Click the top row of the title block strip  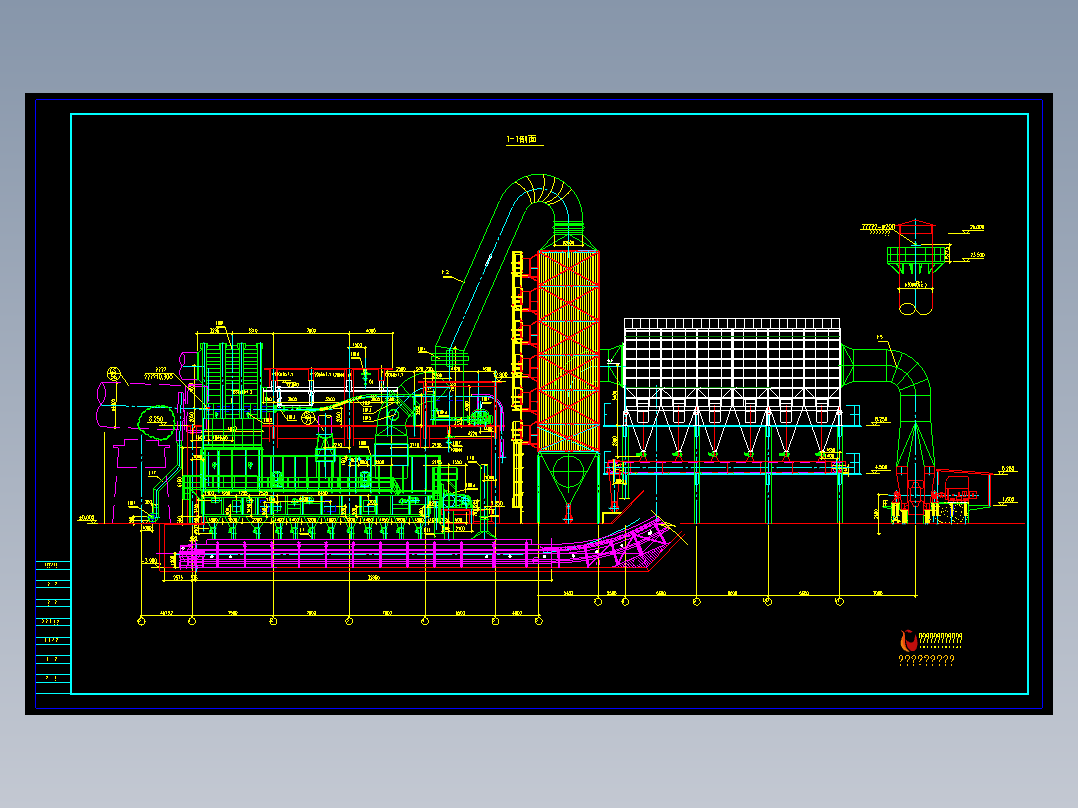tap(52, 565)
